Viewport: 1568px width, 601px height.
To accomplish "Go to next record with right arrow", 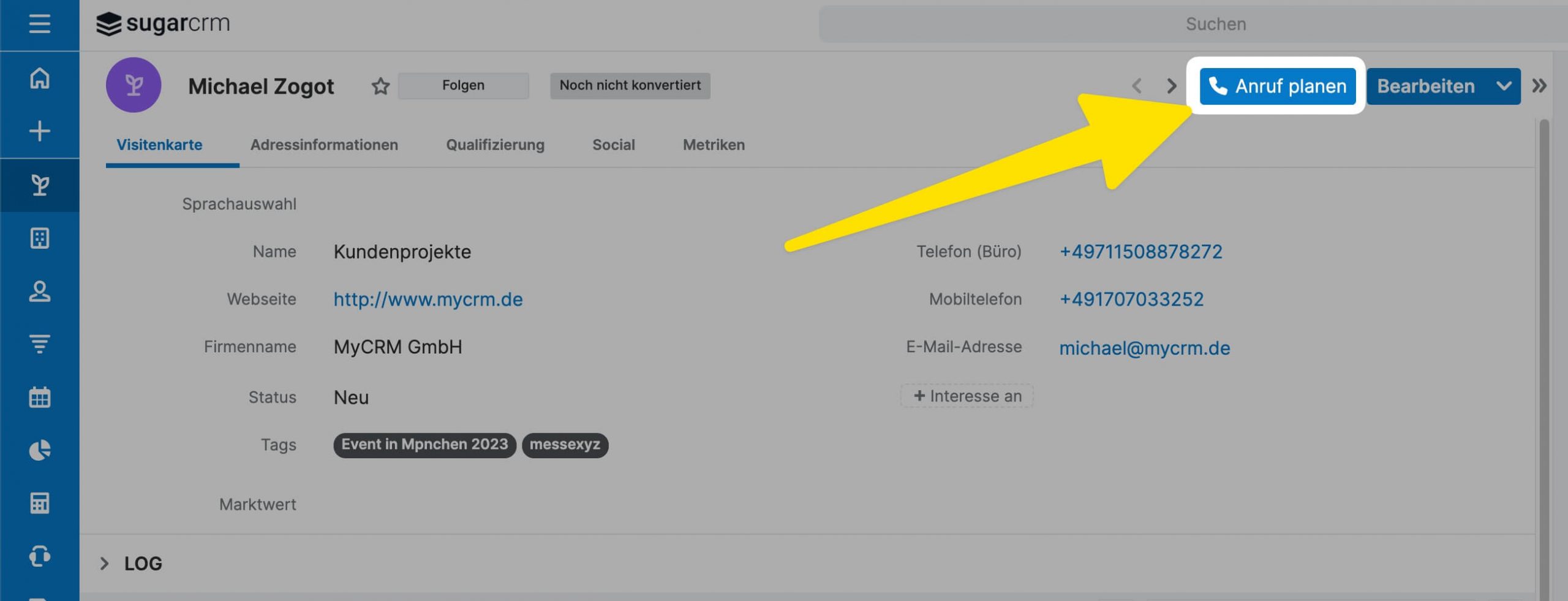I will [x=1171, y=86].
